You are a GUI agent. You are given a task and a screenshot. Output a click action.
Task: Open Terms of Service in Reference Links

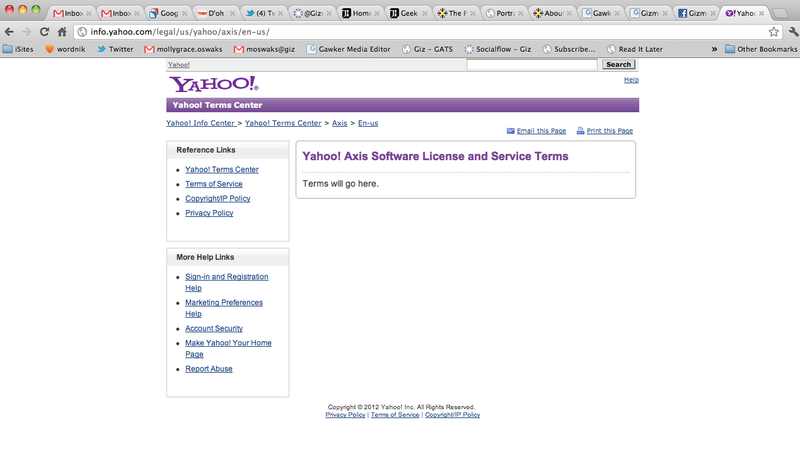[213, 184]
